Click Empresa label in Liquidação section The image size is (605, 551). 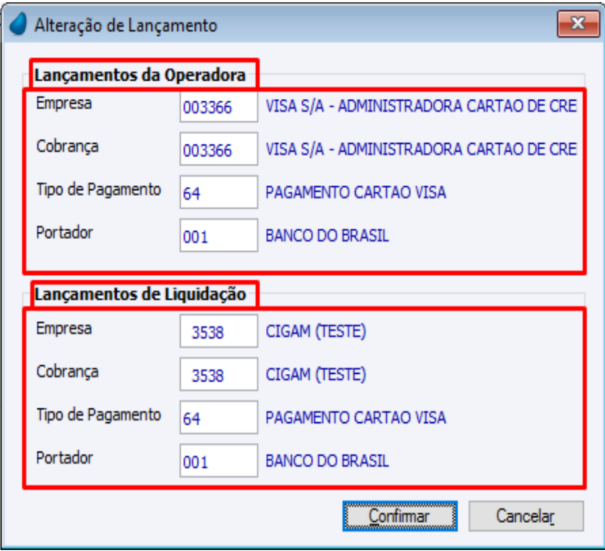pyautogui.click(x=64, y=329)
